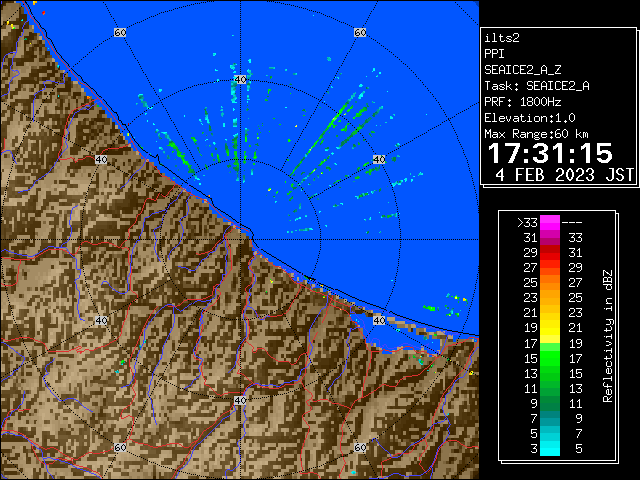Click the cyan band at the legend's lowest level
The image size is (640, 480).
coord(550,448)
